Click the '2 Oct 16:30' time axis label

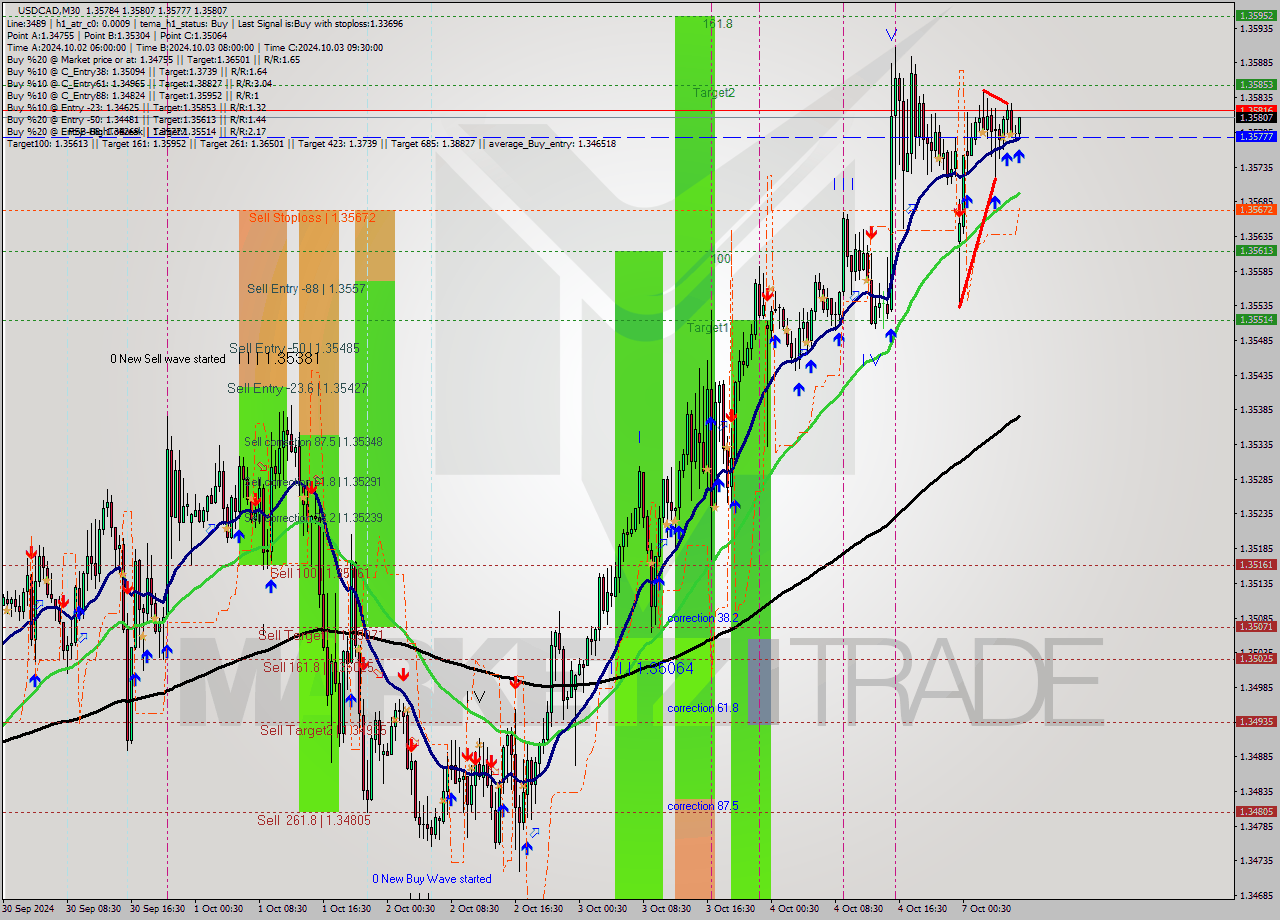coord(538,909)
